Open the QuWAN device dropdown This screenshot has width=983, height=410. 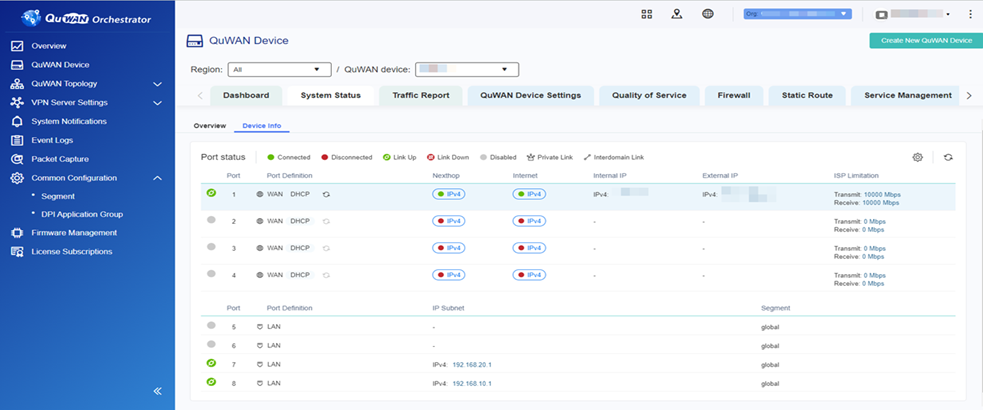tap(467, 70)
